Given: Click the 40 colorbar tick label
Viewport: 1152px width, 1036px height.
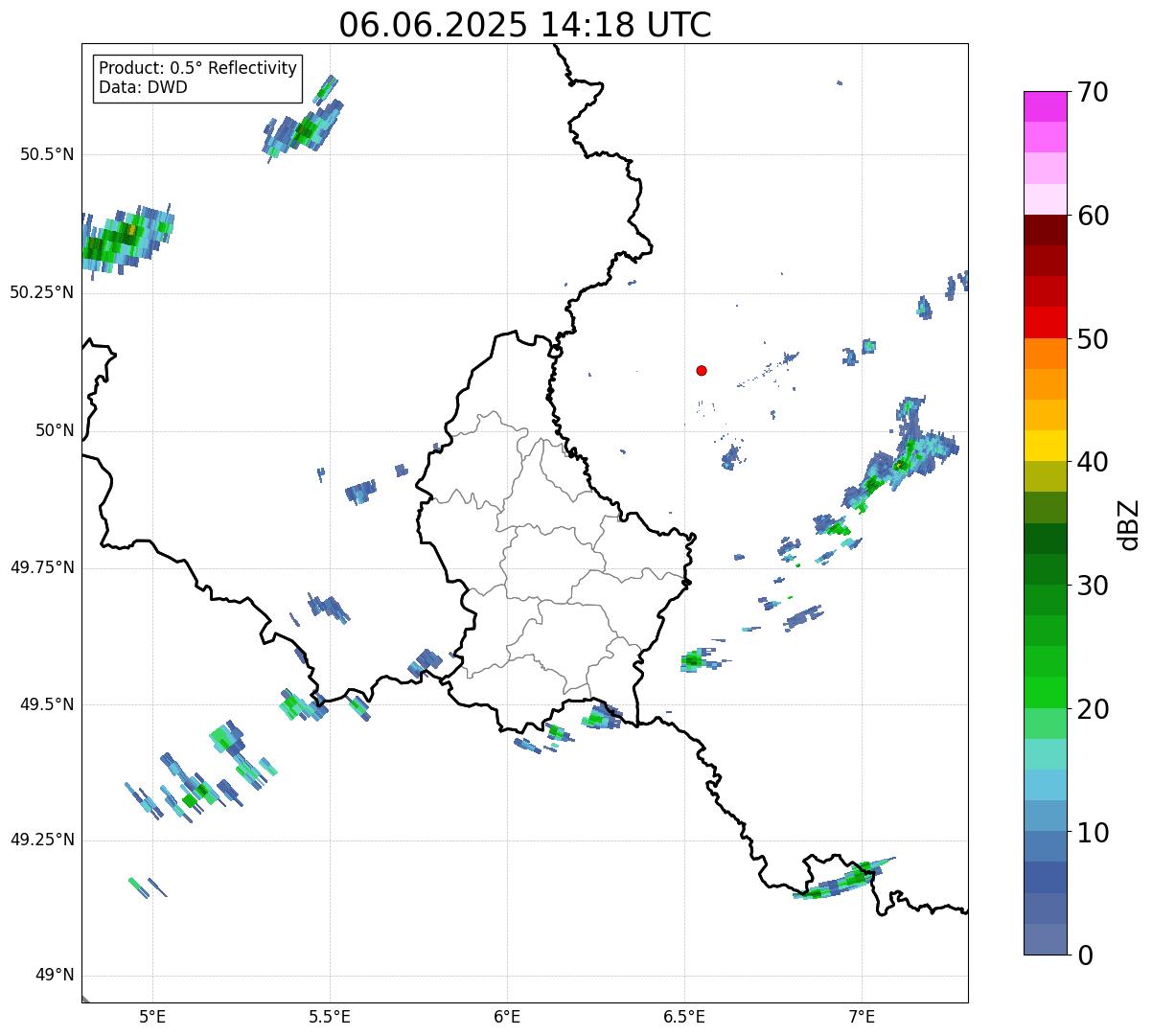Looking at the screenshot, I should pyautogui.click(x=1093, y=462).
